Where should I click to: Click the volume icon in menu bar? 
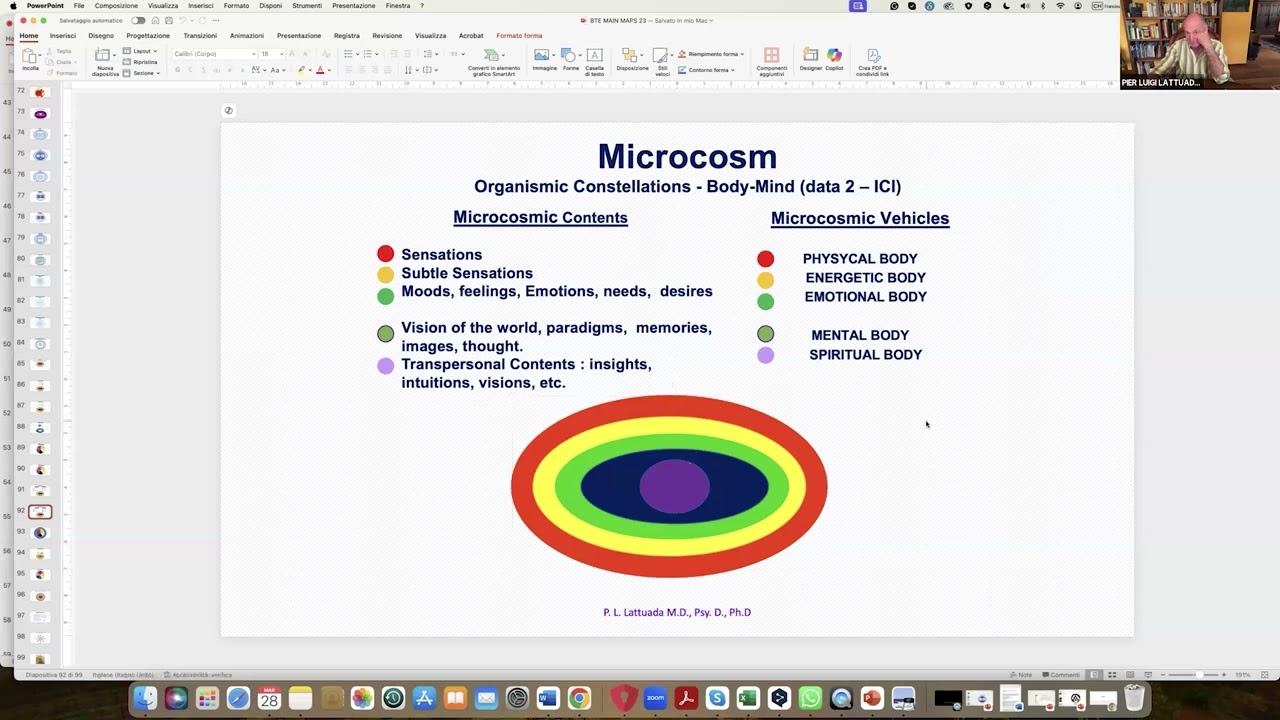[x=1024, y=6]
